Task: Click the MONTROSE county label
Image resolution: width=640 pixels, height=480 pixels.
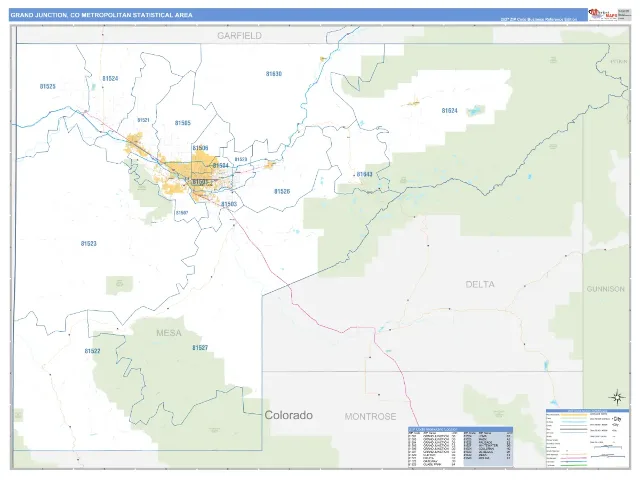Action: [370, 416]
